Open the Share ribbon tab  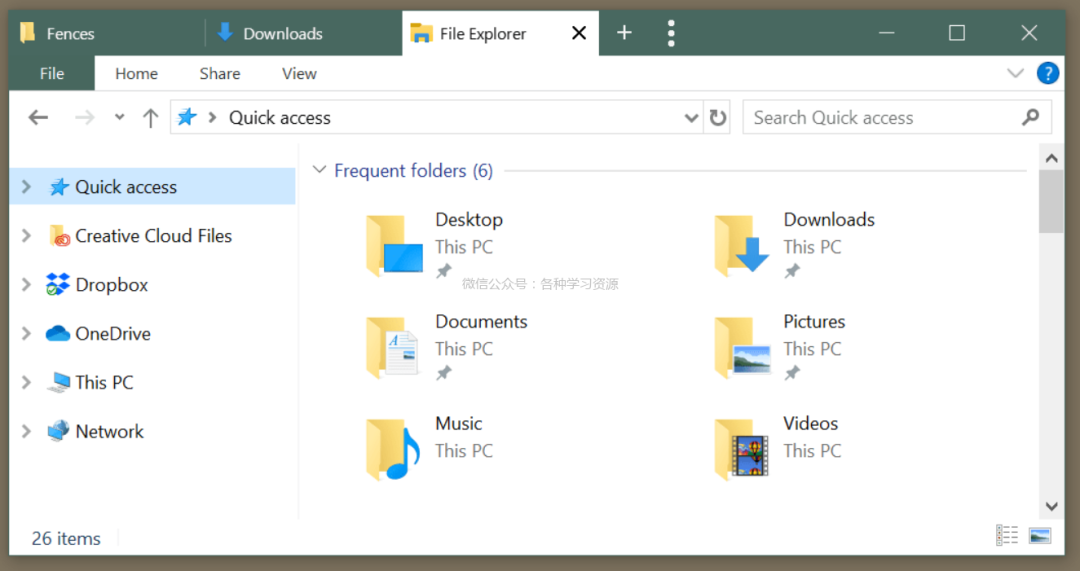coord(220,74)
